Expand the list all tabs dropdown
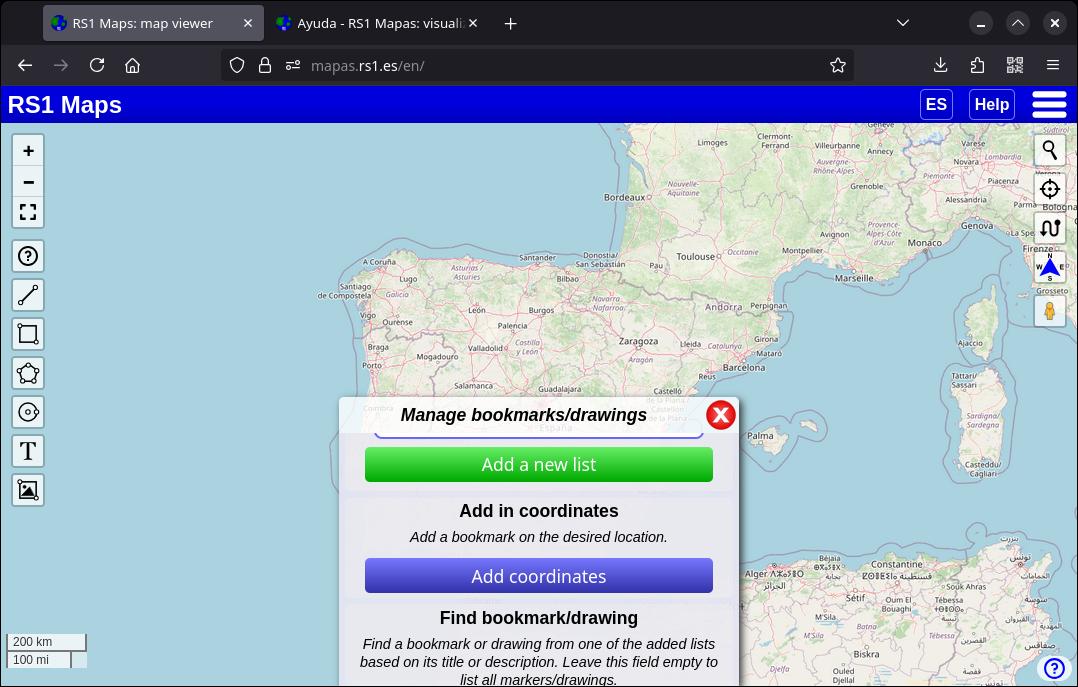Screen dimensions: 1078x687 [x=903, y=23]
